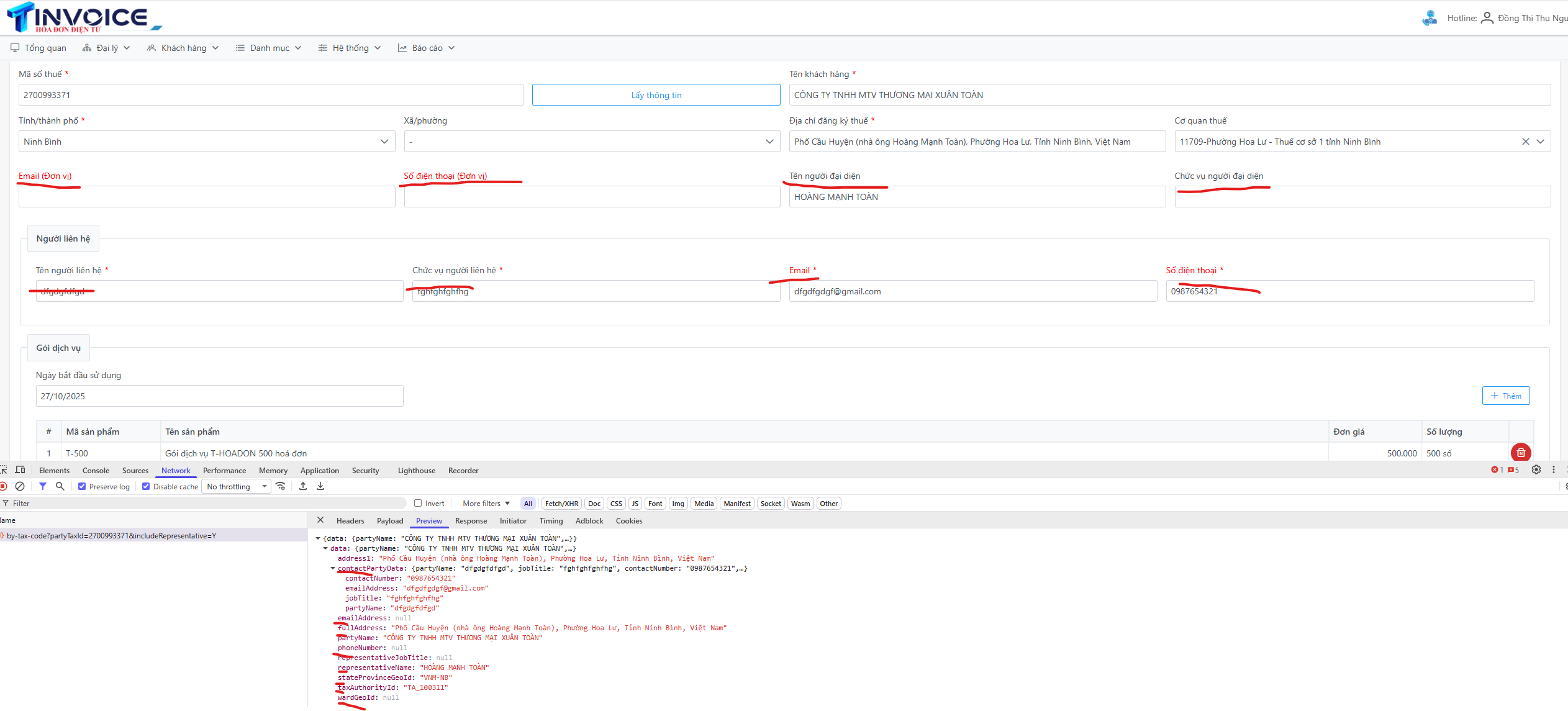This screenshot has width=1568, height=711.
Task: Filter requests by Img type
Action: pos(678,504)
